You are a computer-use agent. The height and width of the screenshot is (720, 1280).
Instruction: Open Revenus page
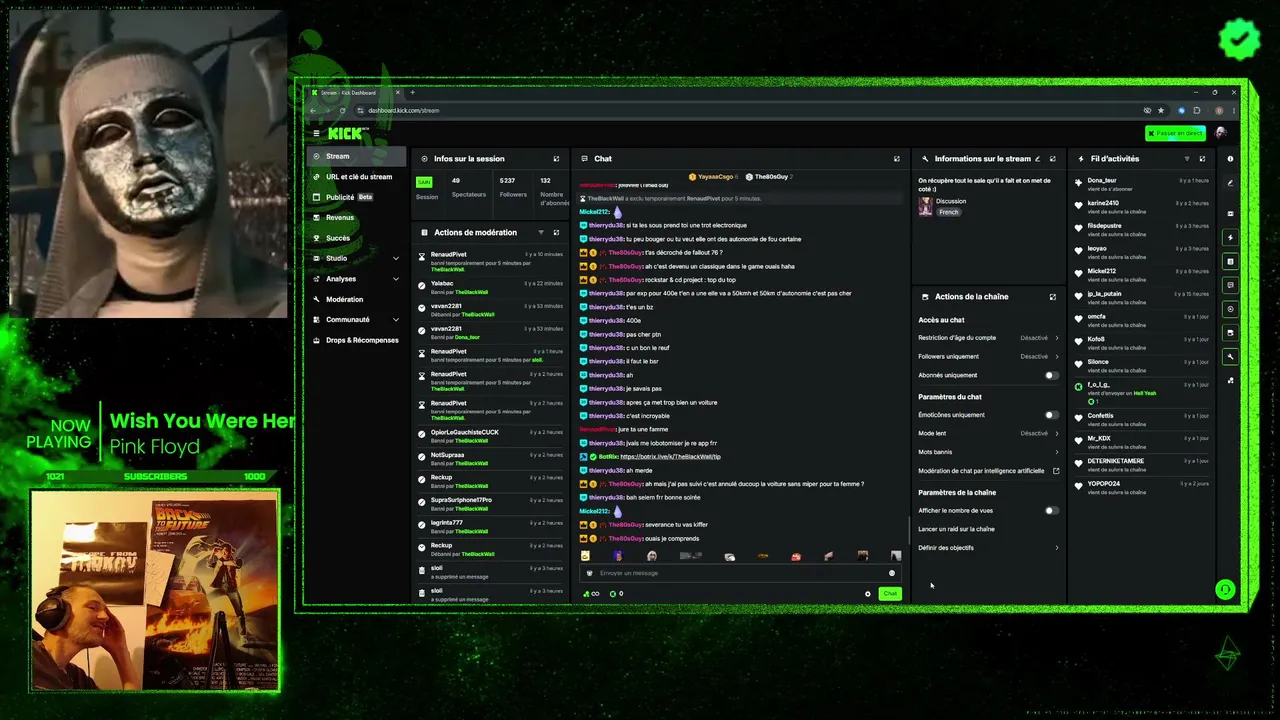point(356,218)
